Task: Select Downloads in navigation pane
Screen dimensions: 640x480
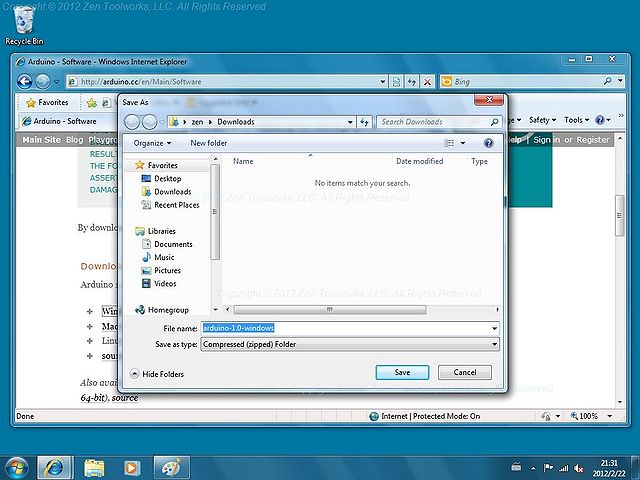Action: pos(172,191)
